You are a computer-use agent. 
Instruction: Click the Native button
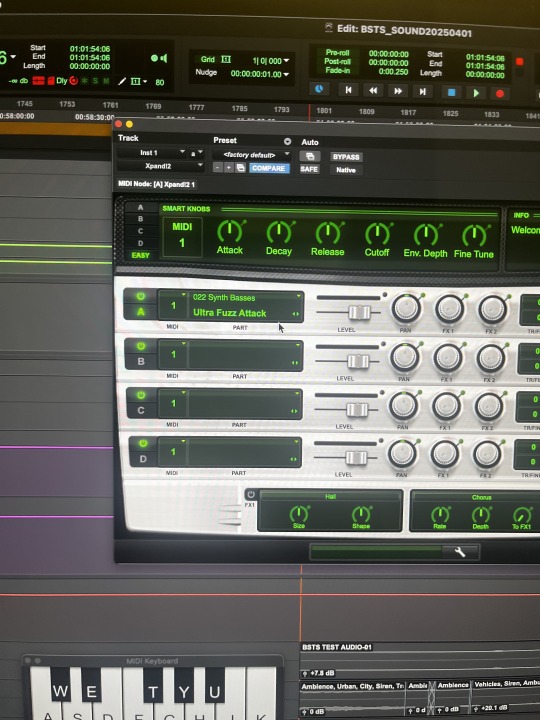tap(346, 170)
